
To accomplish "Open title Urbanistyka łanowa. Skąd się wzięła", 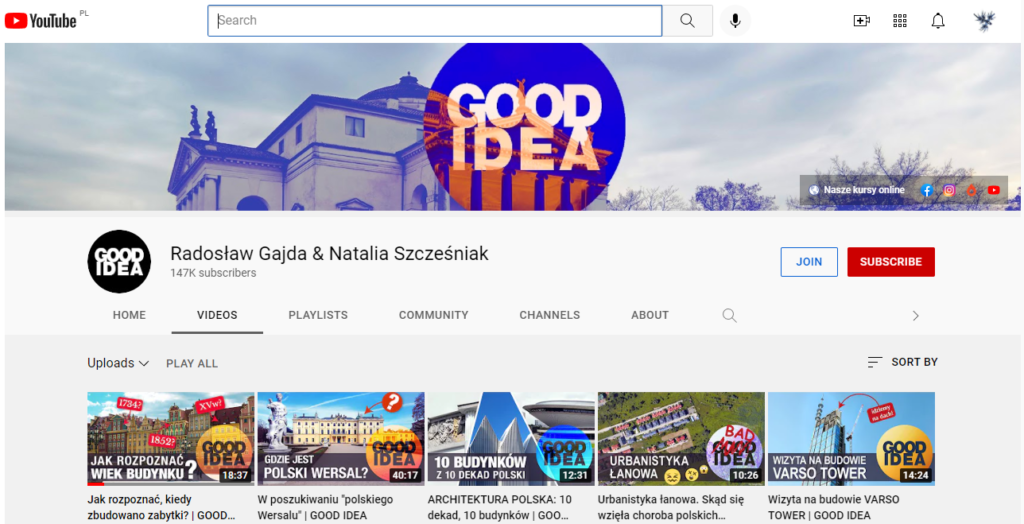I will pyautogui.click(x=671, y=507).
